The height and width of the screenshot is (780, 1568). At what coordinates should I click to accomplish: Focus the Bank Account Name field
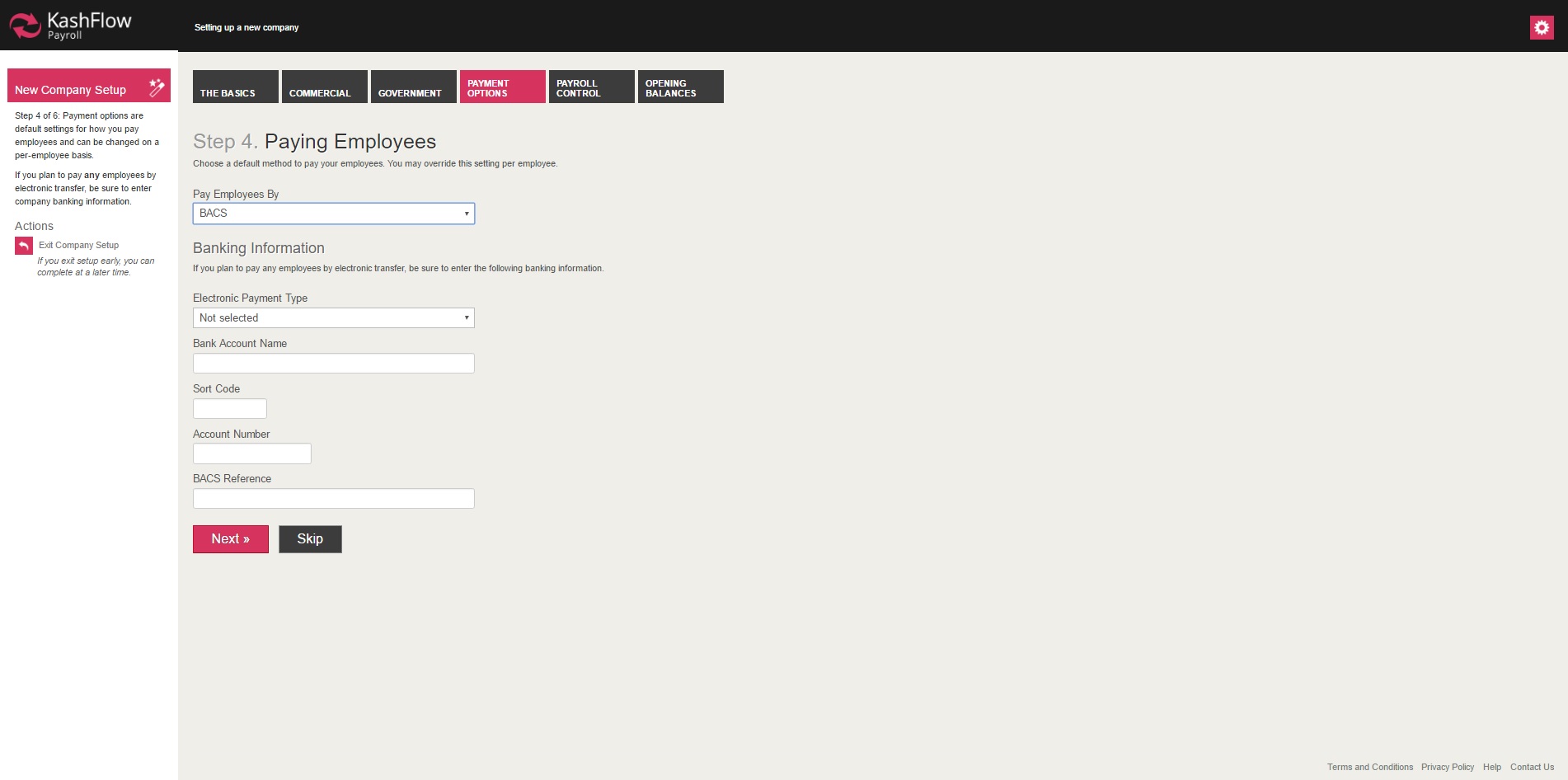pos(333,364)
